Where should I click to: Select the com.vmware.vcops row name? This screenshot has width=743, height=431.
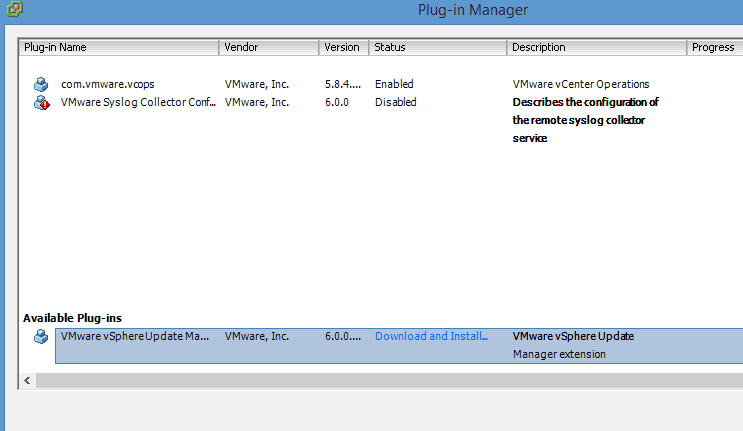[108, 84]
